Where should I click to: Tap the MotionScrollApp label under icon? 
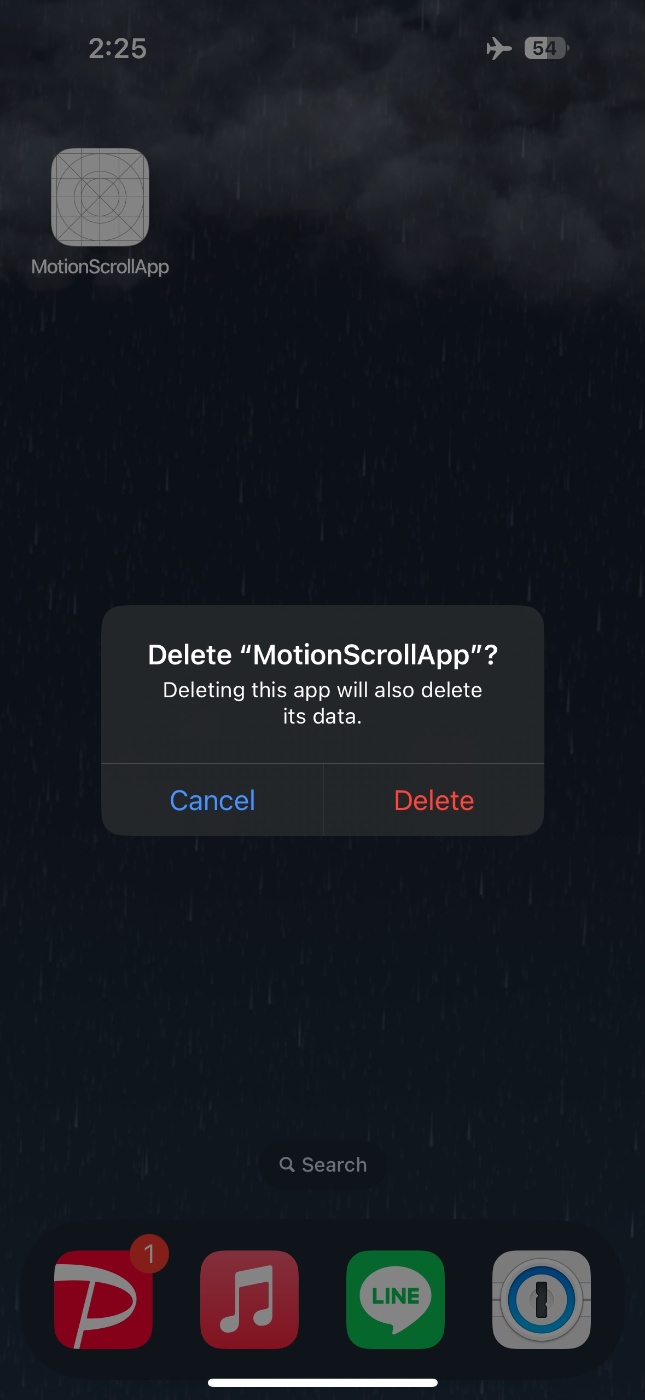pyautogui.click(x=100, y=267)
